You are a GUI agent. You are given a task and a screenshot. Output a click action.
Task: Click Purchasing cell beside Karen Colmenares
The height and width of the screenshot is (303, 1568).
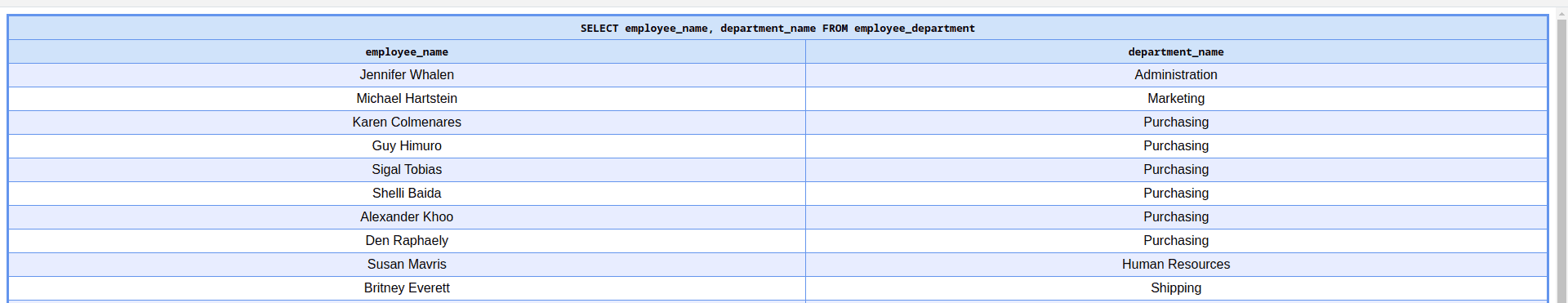(1176, 123)
